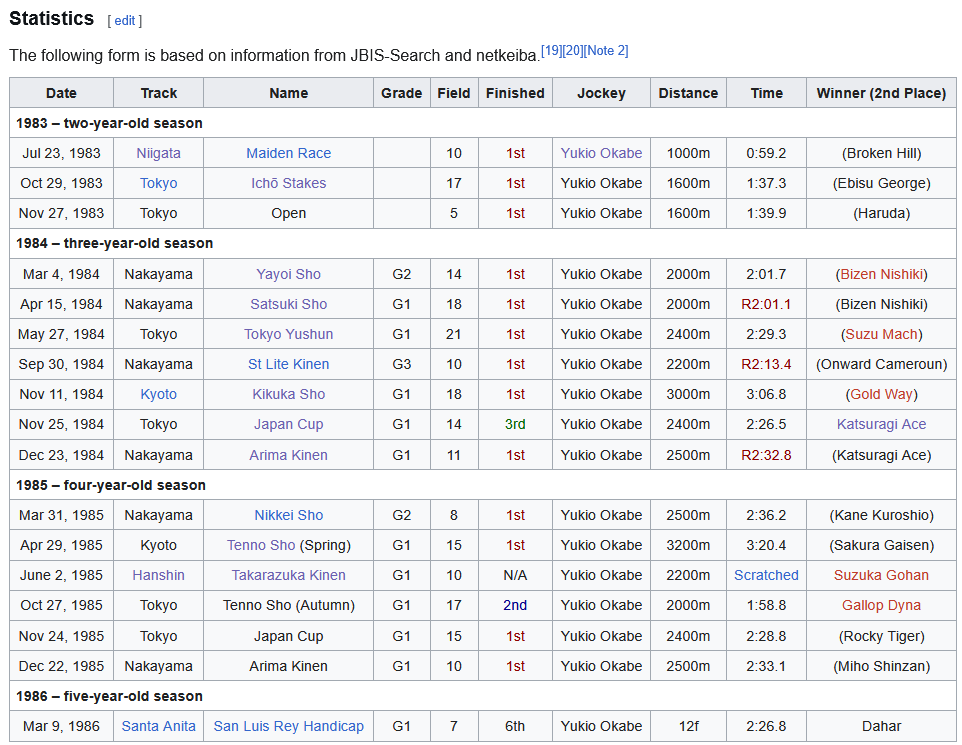Click the 3:20.4 time cell
Screen dimensions: 962x745
click(766, 546)
